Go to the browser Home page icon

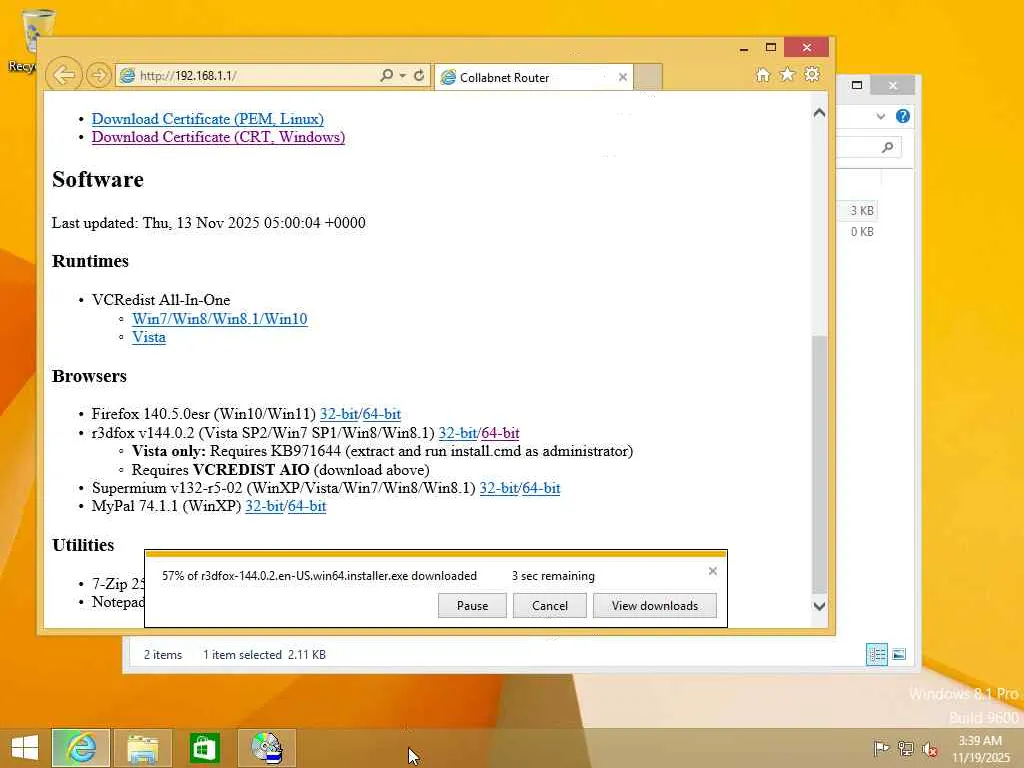[763, 75]
